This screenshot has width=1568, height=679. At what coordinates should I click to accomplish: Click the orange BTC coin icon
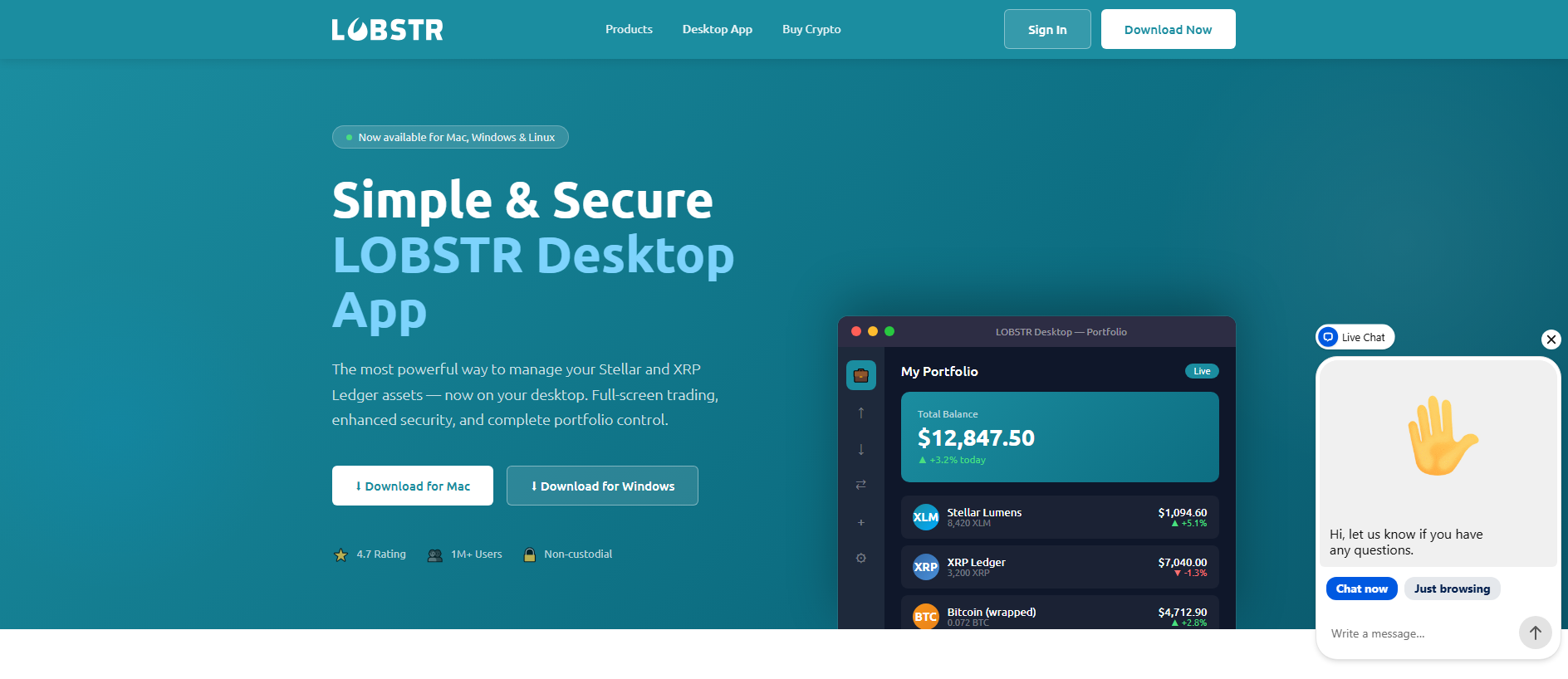pyautogui.click(x=926, y=616)
